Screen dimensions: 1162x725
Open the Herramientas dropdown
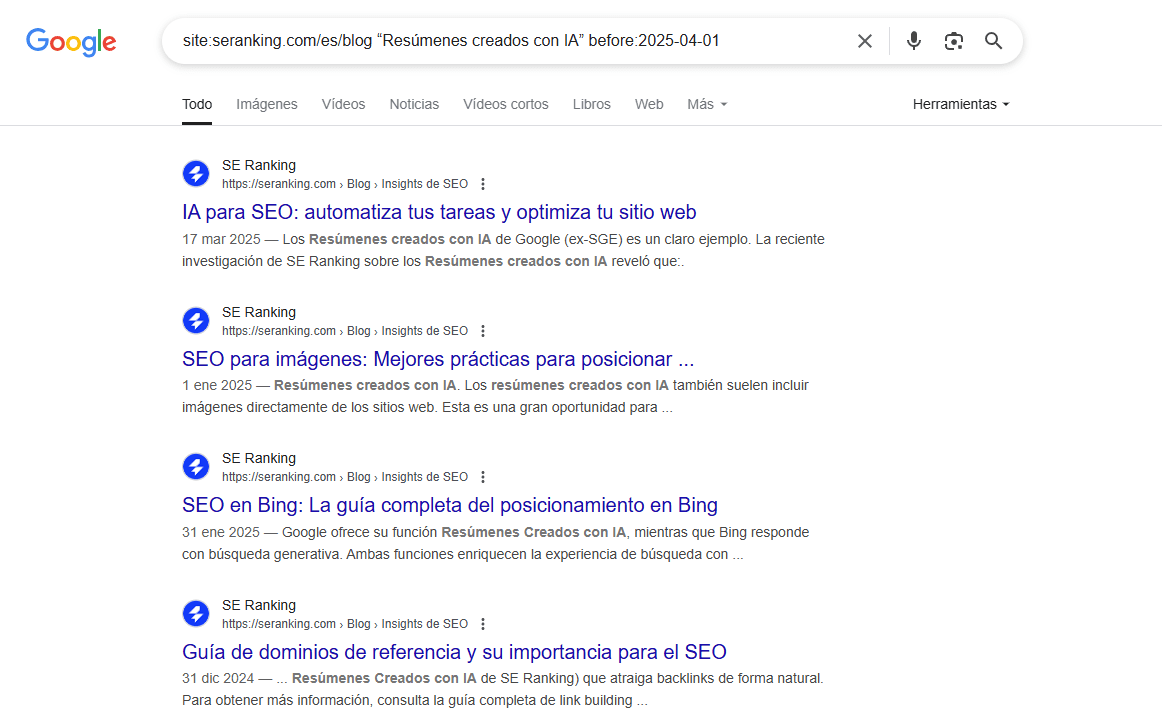(x=961, y=105)
